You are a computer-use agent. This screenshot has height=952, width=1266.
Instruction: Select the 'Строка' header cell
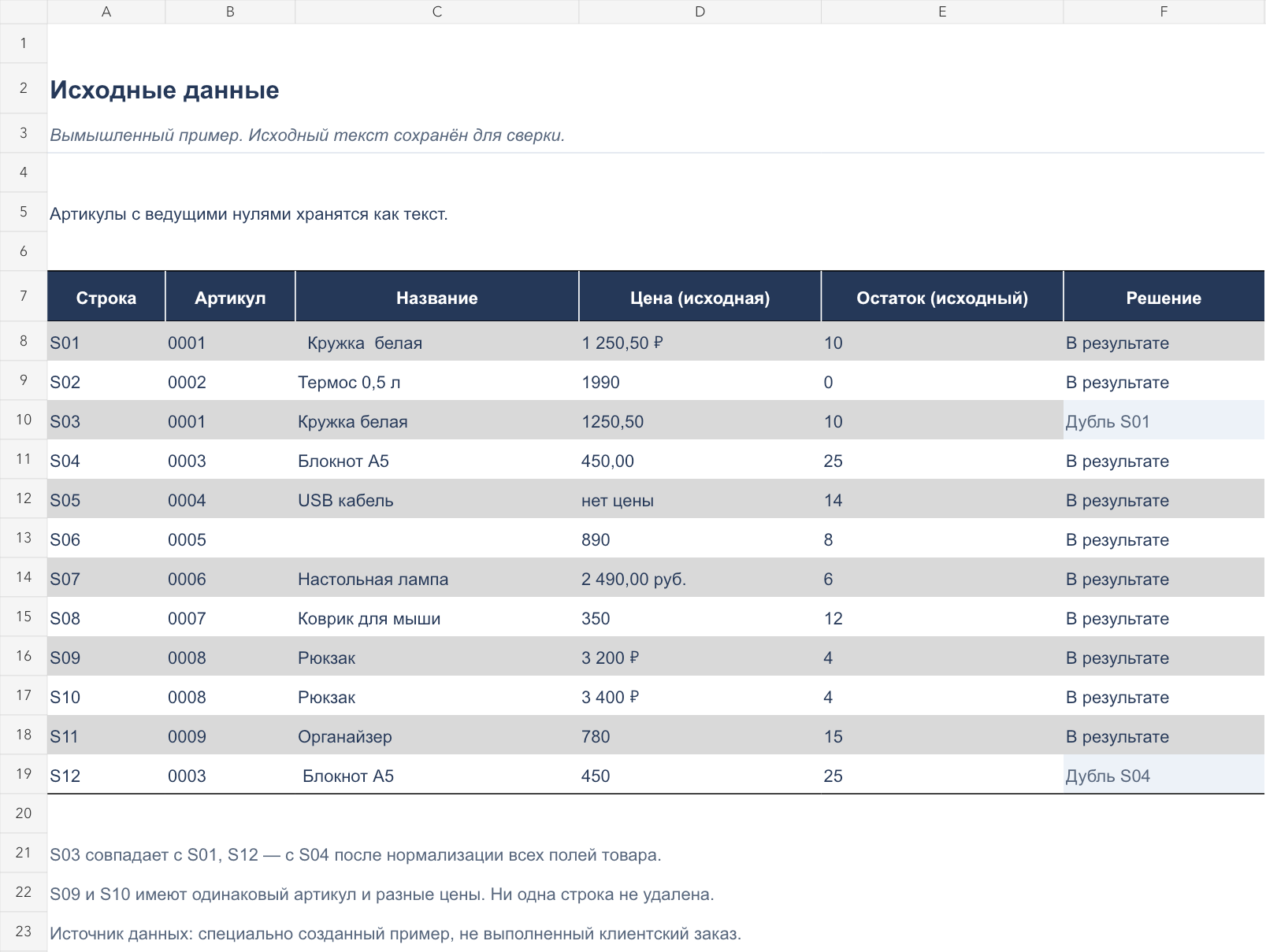pos(106,297)
